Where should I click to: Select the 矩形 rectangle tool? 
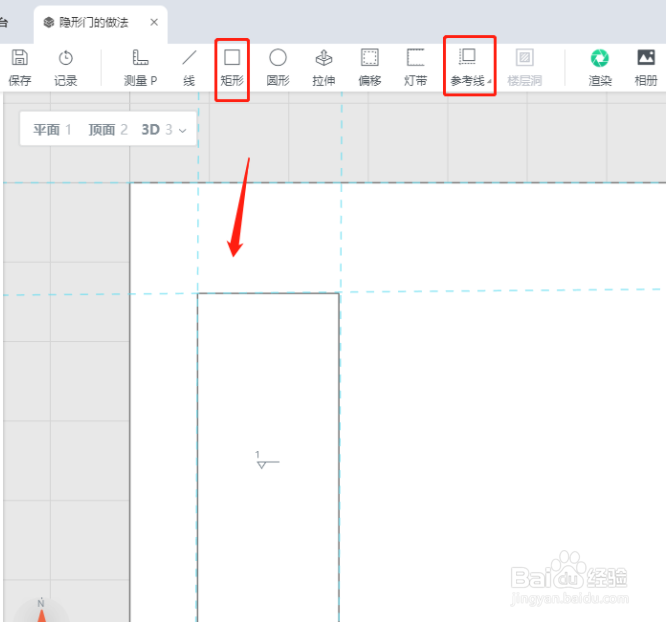[232, 68]
